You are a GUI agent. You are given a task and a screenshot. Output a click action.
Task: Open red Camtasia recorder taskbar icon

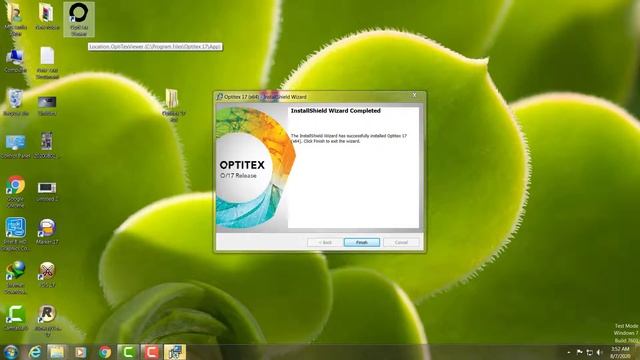tap(151, 352)
